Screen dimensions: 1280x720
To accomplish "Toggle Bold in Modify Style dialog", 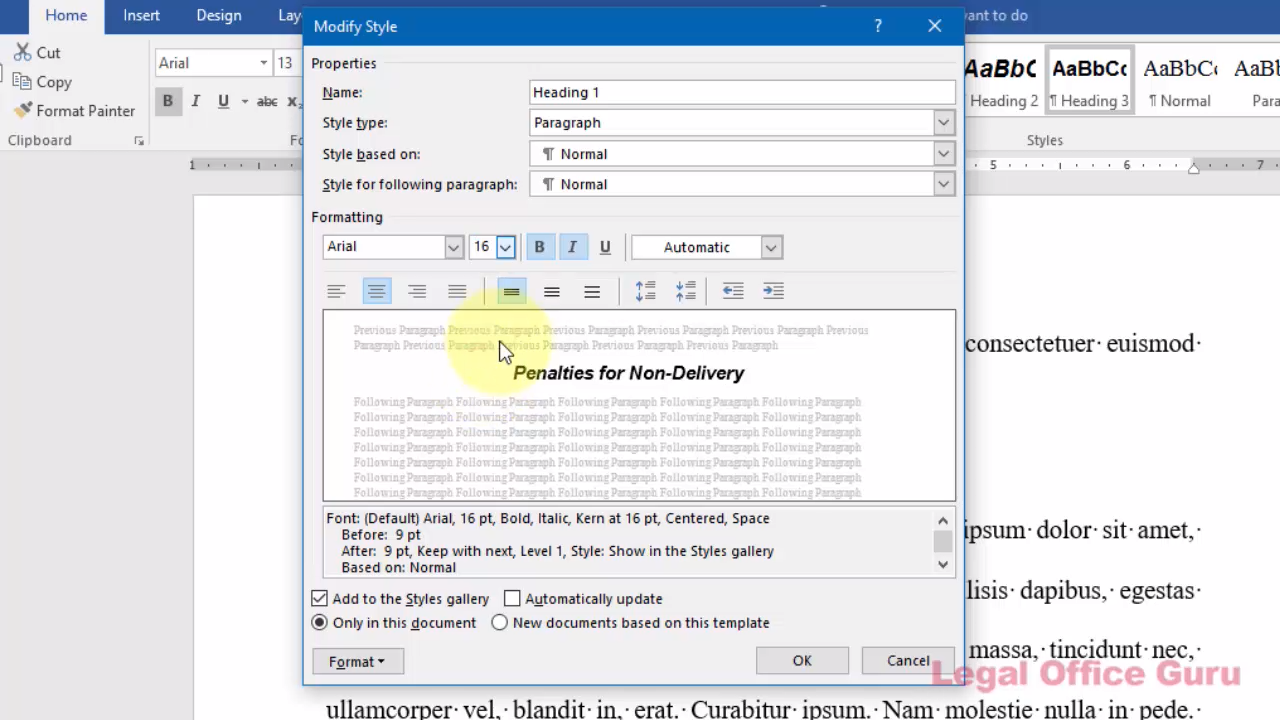I will [539, 247].
